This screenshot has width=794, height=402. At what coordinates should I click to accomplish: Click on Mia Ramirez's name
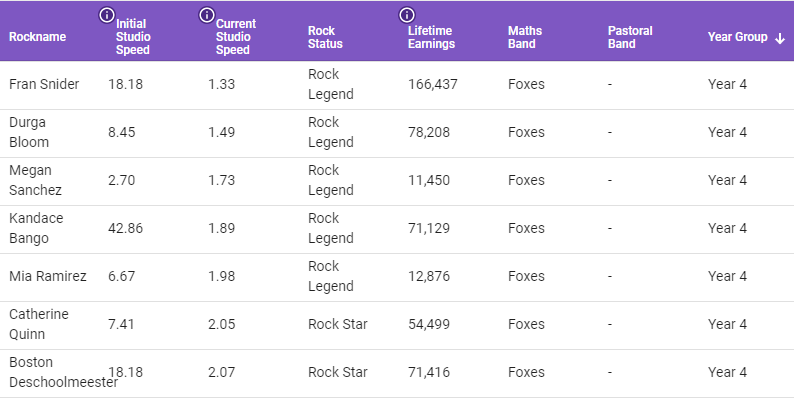[x=48, y=276]
